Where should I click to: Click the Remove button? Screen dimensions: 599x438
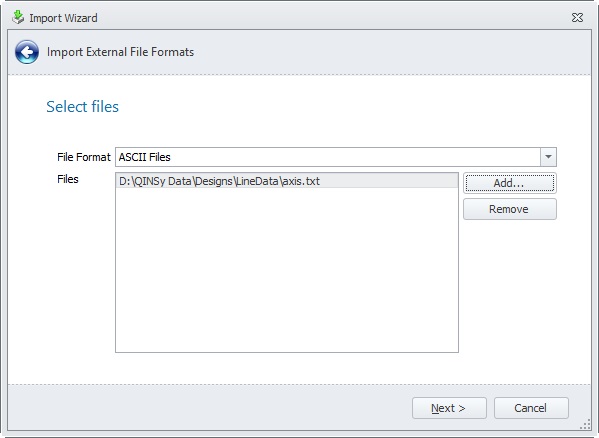(510, 209)
